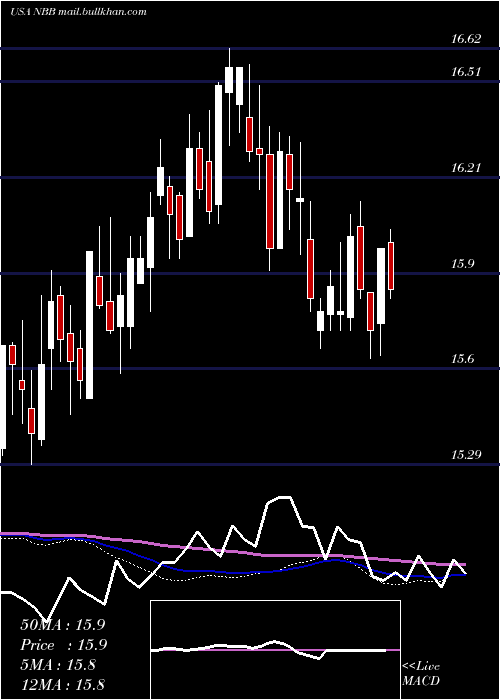The width and height of the screenshot is (500, 700).
Task: Click the 16.21 price level label
Action: click(x=466, y=168)
